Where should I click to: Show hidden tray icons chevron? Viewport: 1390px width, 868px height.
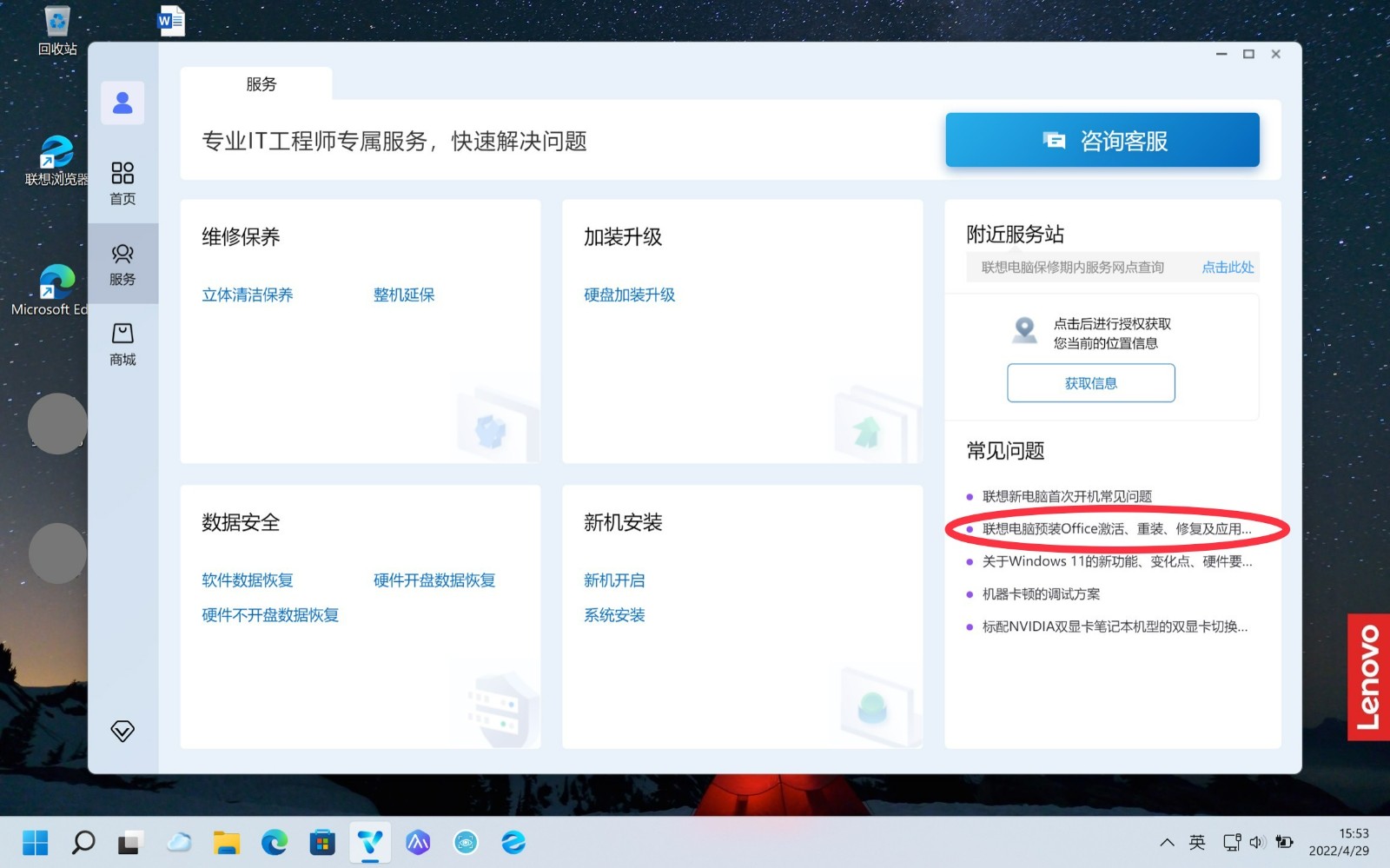click(1167, 842)
